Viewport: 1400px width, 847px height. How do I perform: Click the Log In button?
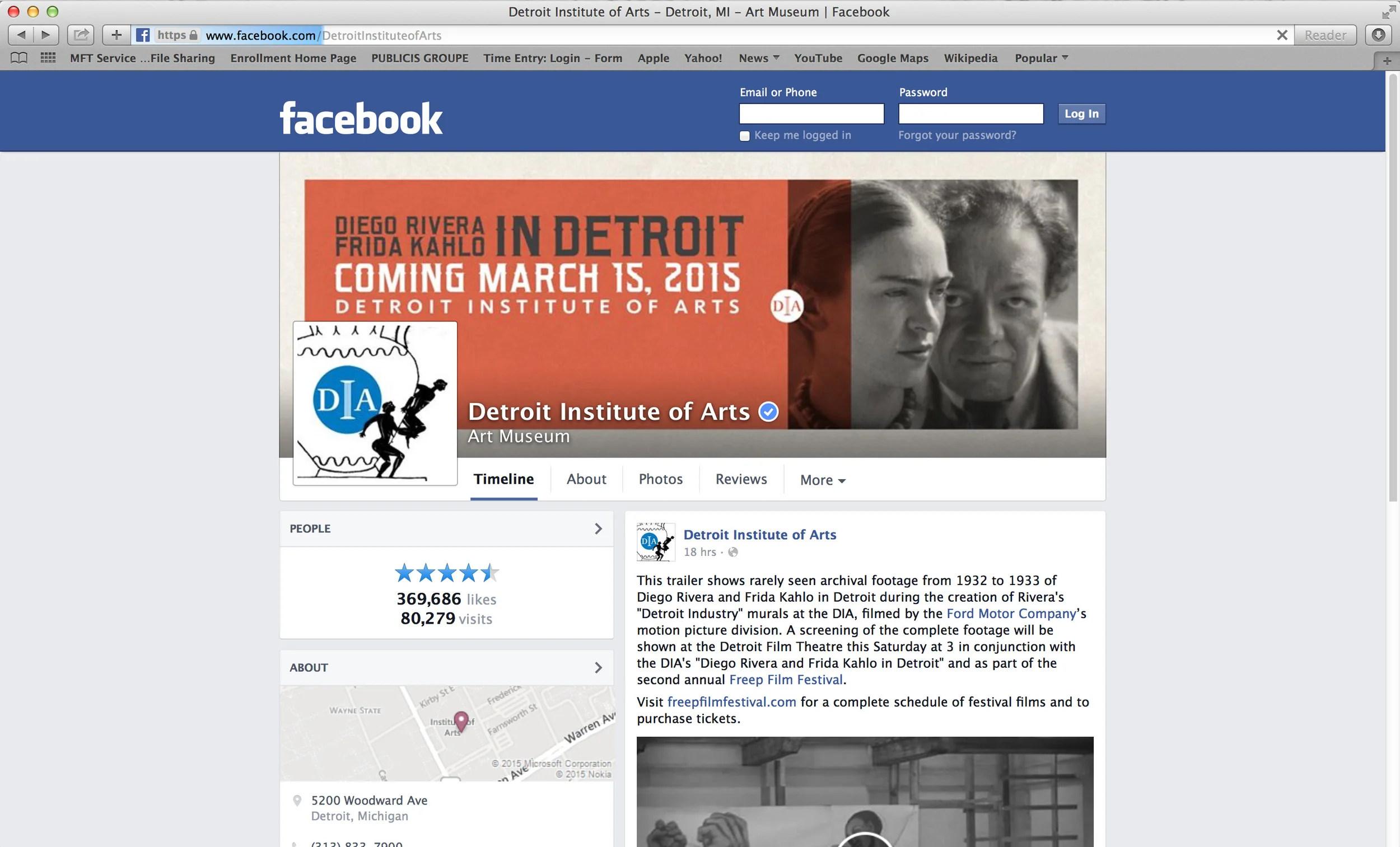tap(1081, 114)
